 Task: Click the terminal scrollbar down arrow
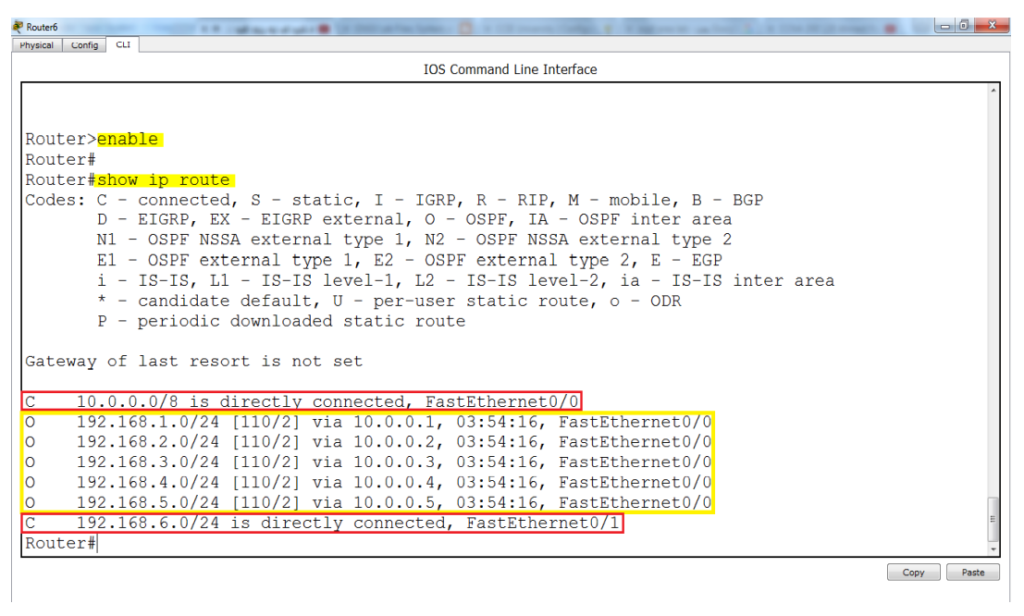coord(993,549)
